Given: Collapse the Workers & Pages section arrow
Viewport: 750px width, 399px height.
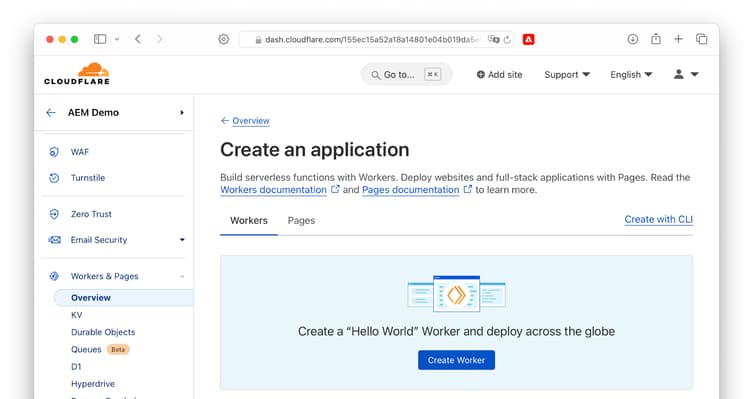Looking at the screenshot, I should coord(182,277).
